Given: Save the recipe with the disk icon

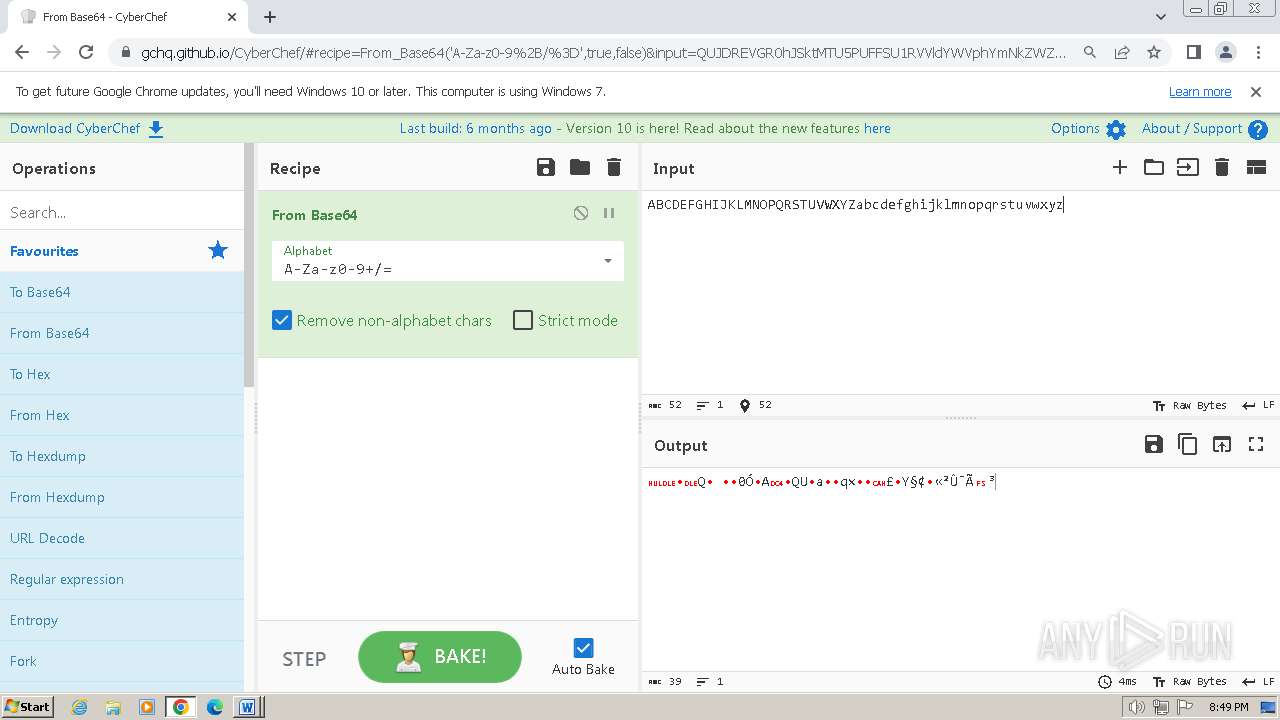Looking at the screenshot, I should pyautogui.click(x=546, y=168).
